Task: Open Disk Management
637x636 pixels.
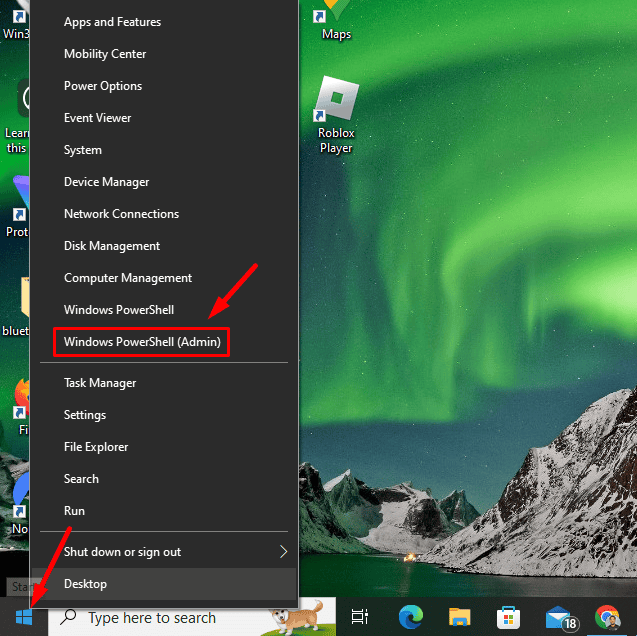Action: [164, 246]
